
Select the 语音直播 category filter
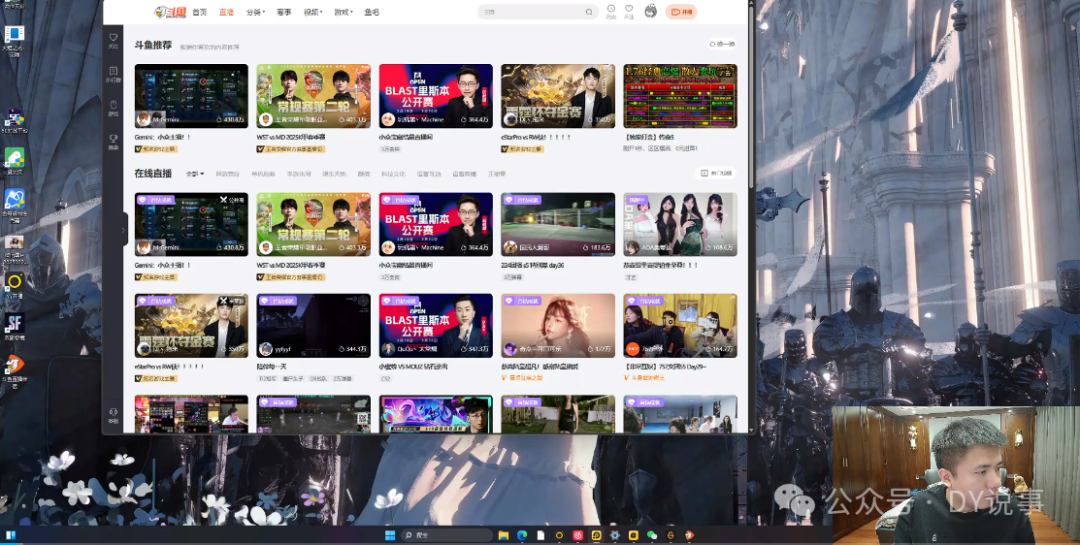464,174
